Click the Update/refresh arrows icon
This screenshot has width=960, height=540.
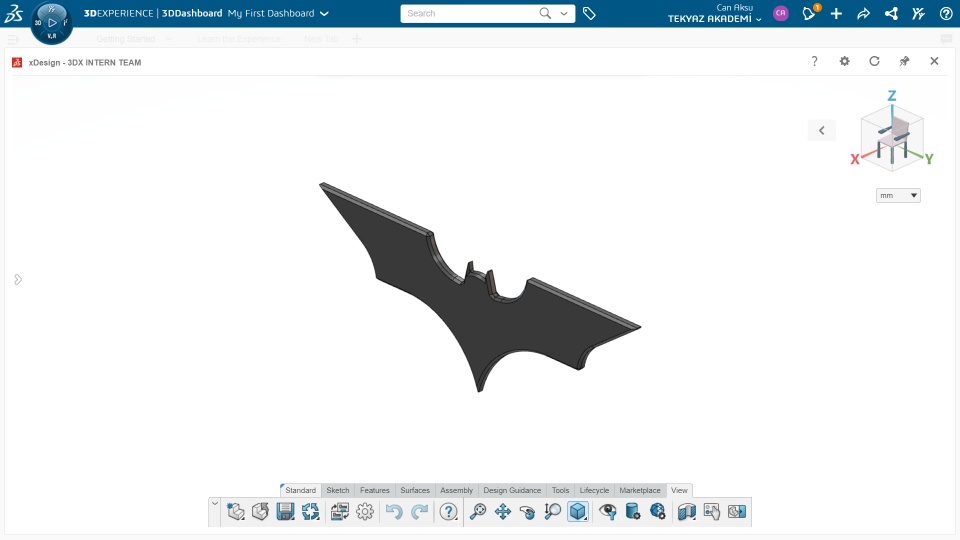pyautogui.click(x=310, y=511)
